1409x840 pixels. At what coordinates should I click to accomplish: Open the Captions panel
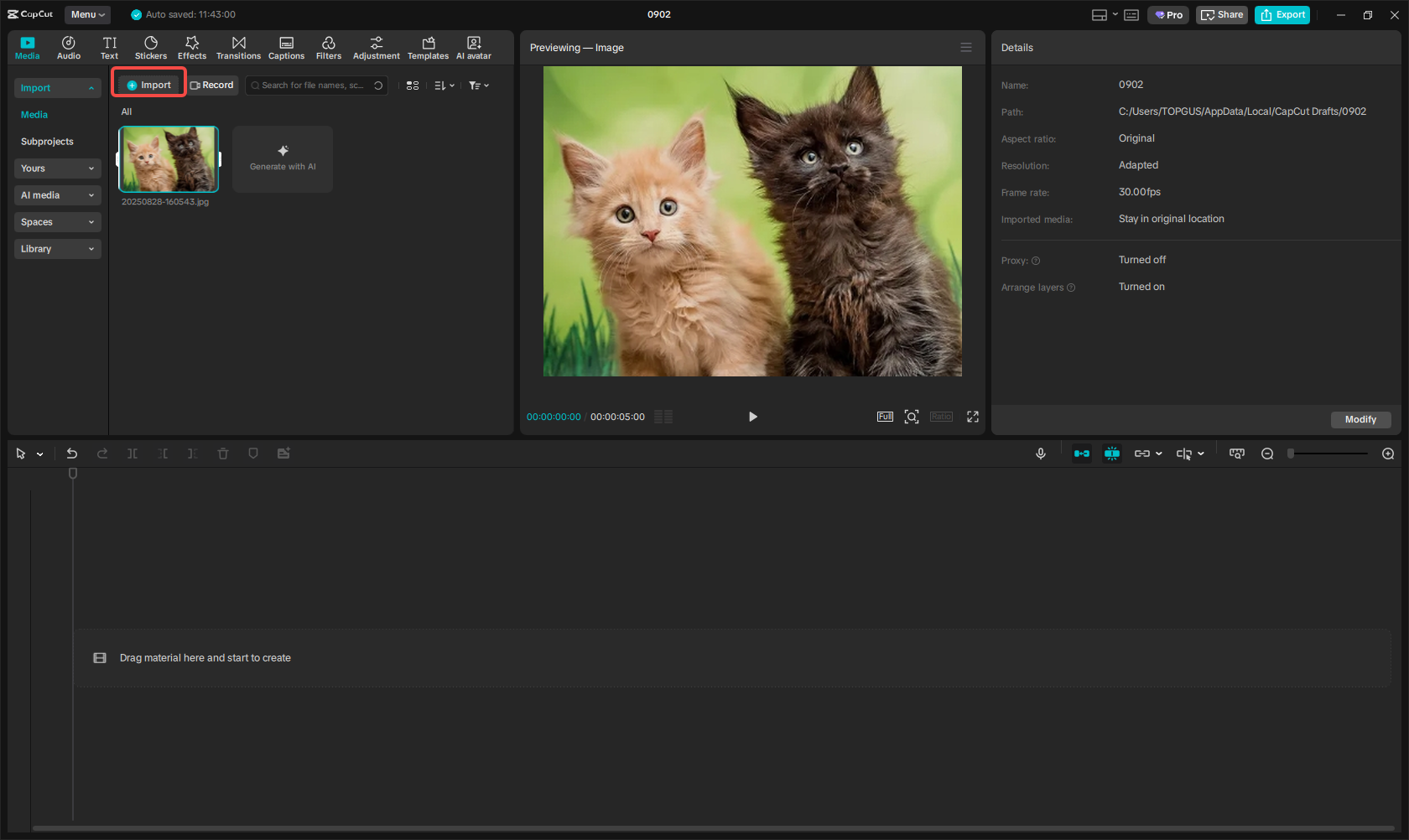point(286,46)
